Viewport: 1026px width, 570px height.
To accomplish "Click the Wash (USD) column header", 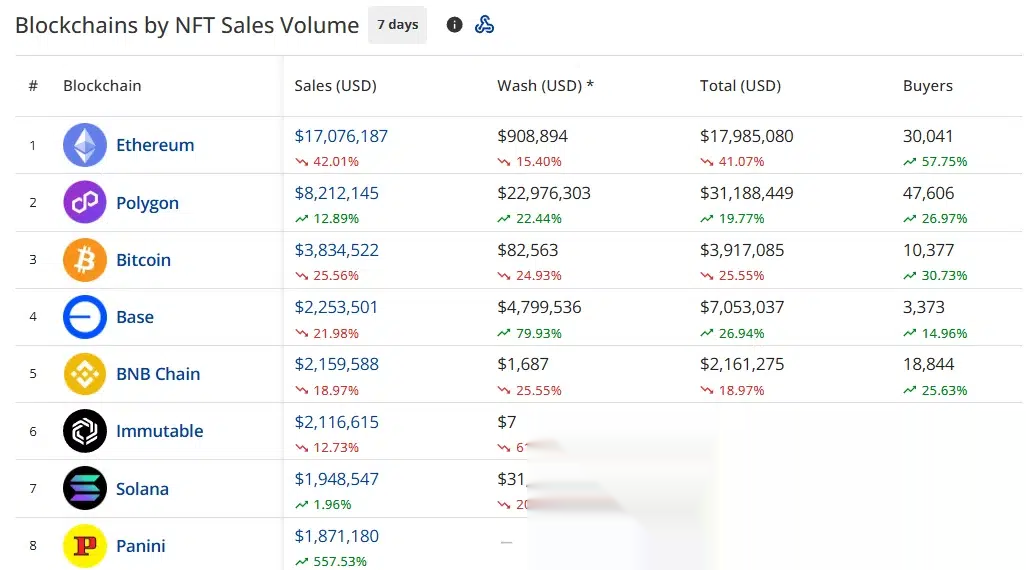I will (x=545, y=86).
